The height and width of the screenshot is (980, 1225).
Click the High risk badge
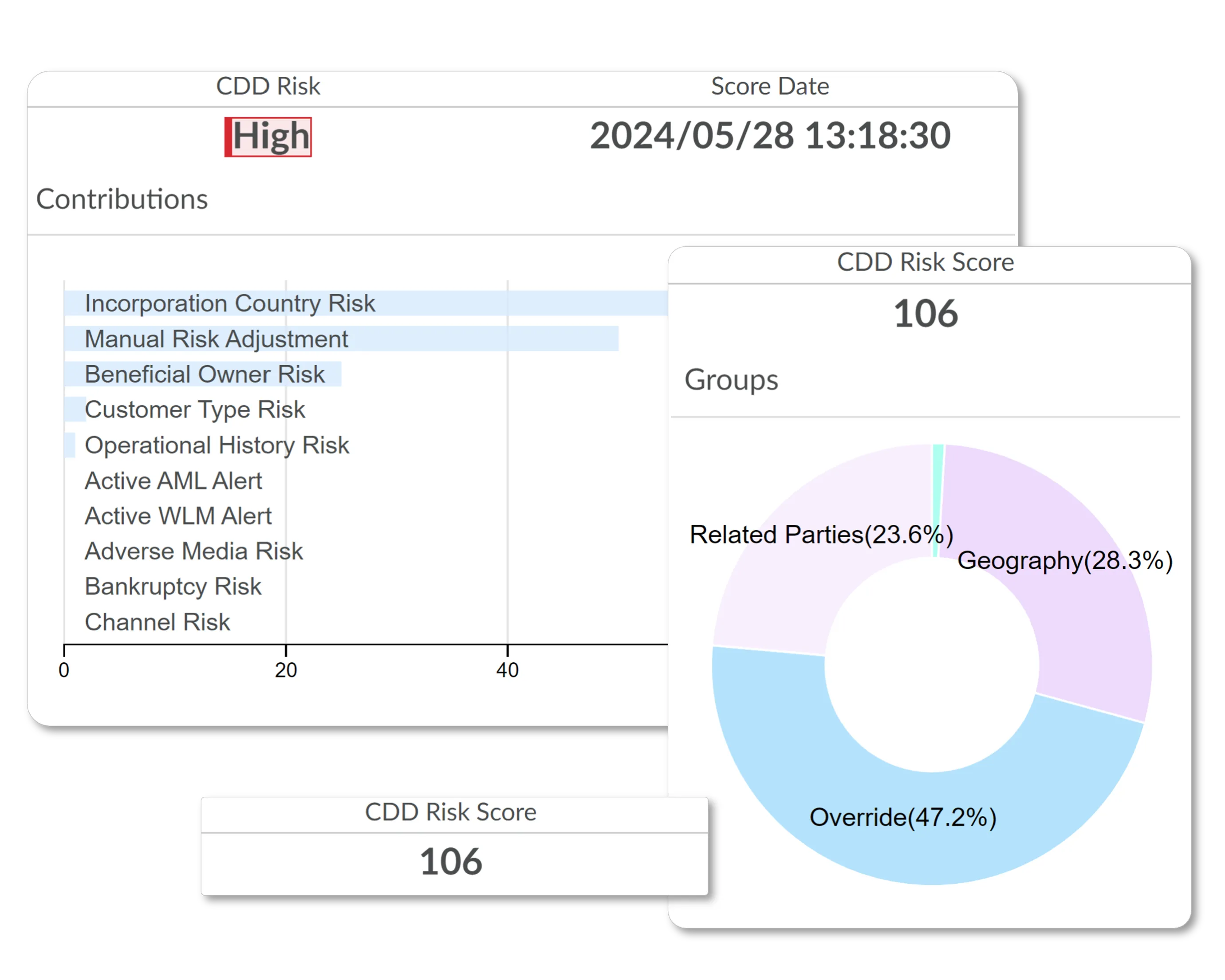268,137
